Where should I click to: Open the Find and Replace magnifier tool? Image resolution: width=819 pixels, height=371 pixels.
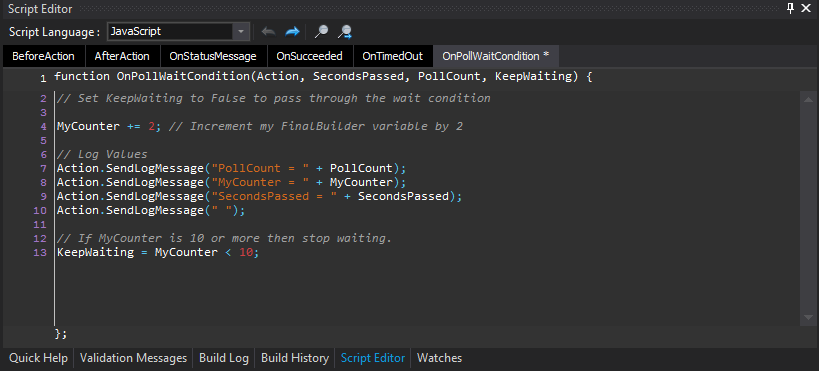click(x=344, y=32)
